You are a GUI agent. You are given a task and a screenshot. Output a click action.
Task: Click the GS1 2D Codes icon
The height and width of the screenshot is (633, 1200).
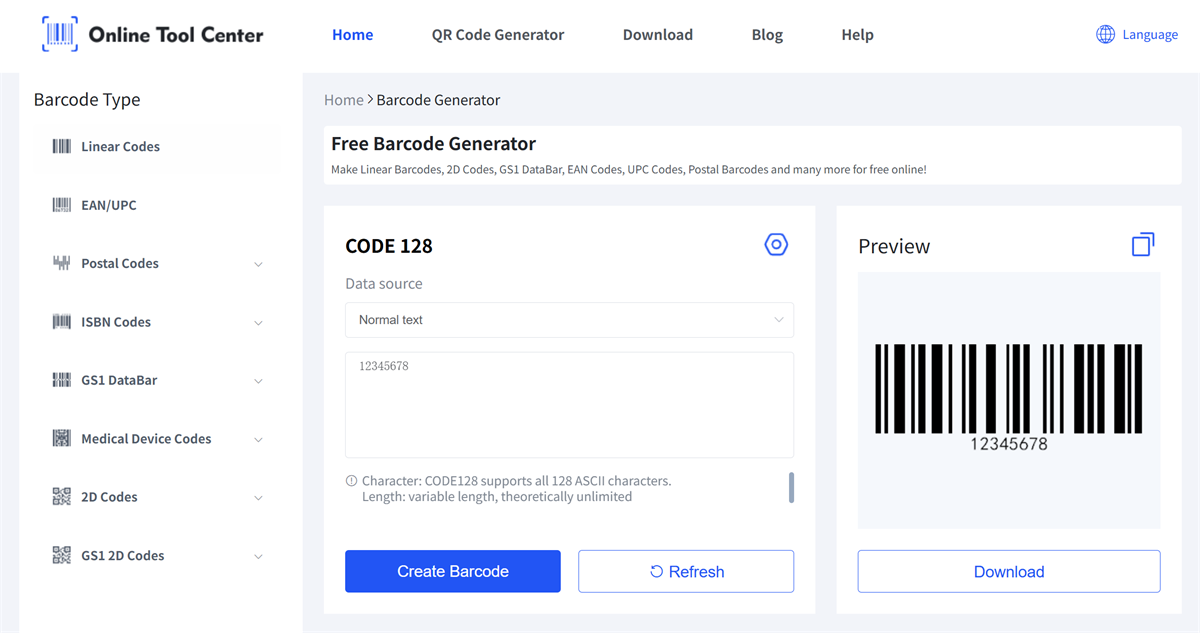pos(62,556)
